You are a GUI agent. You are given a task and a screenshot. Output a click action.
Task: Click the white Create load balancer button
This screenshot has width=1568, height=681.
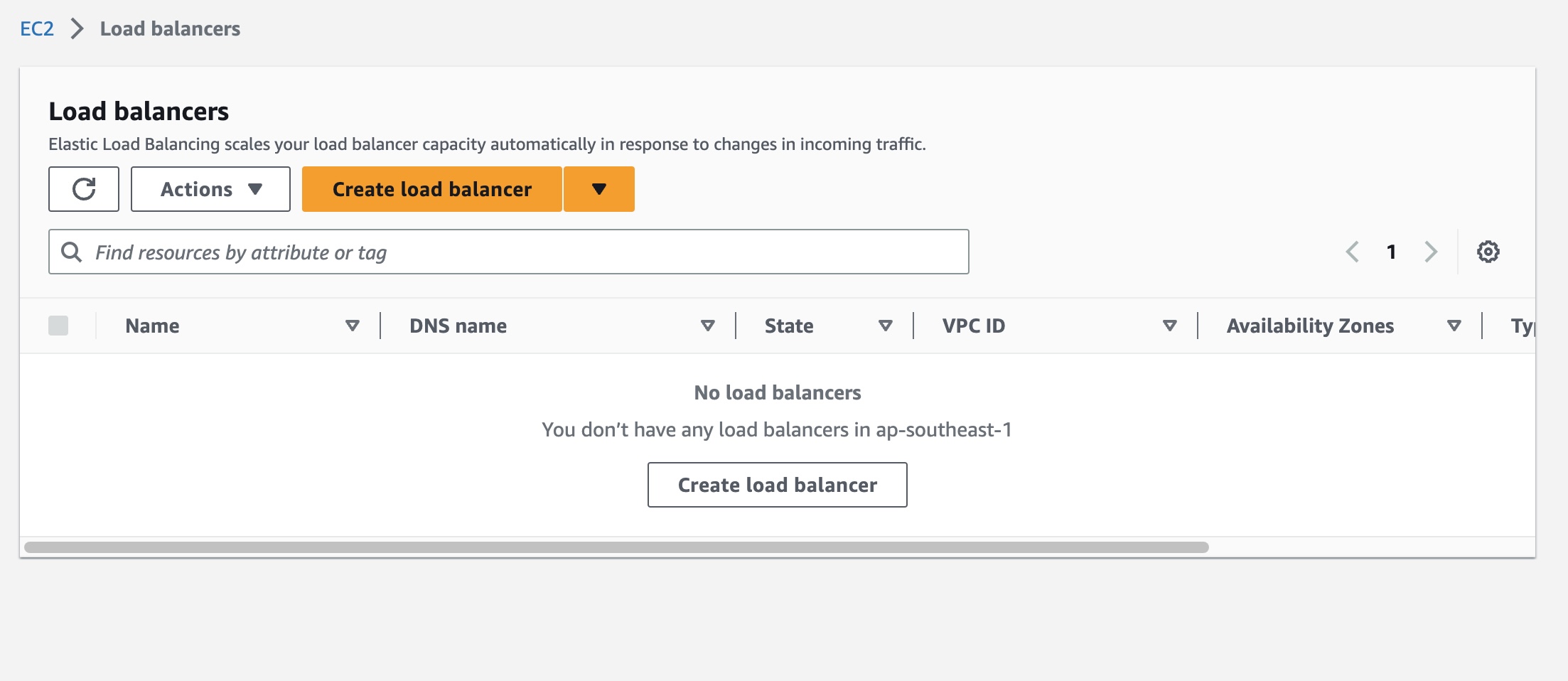point(778,485)
